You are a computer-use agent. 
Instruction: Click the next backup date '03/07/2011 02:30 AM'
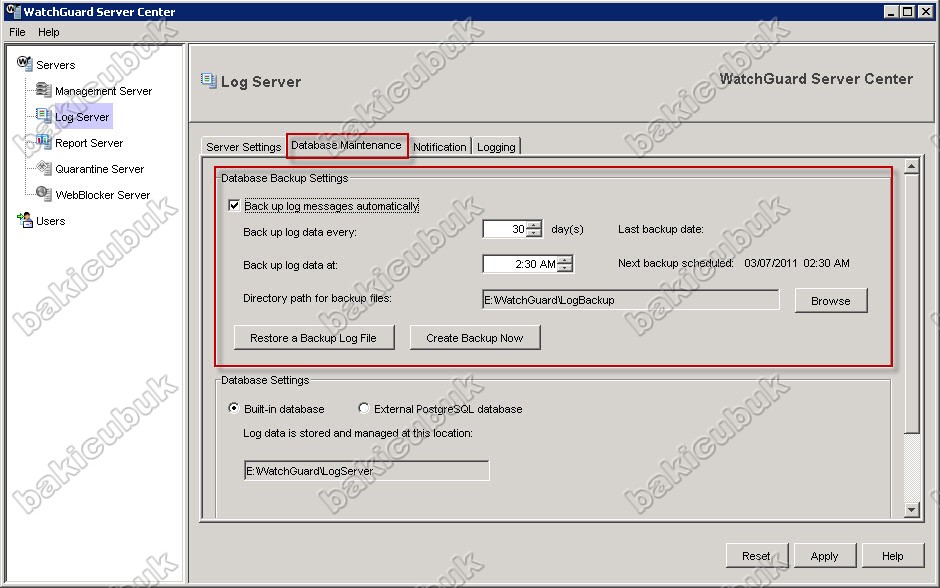[x=797, y=263]
